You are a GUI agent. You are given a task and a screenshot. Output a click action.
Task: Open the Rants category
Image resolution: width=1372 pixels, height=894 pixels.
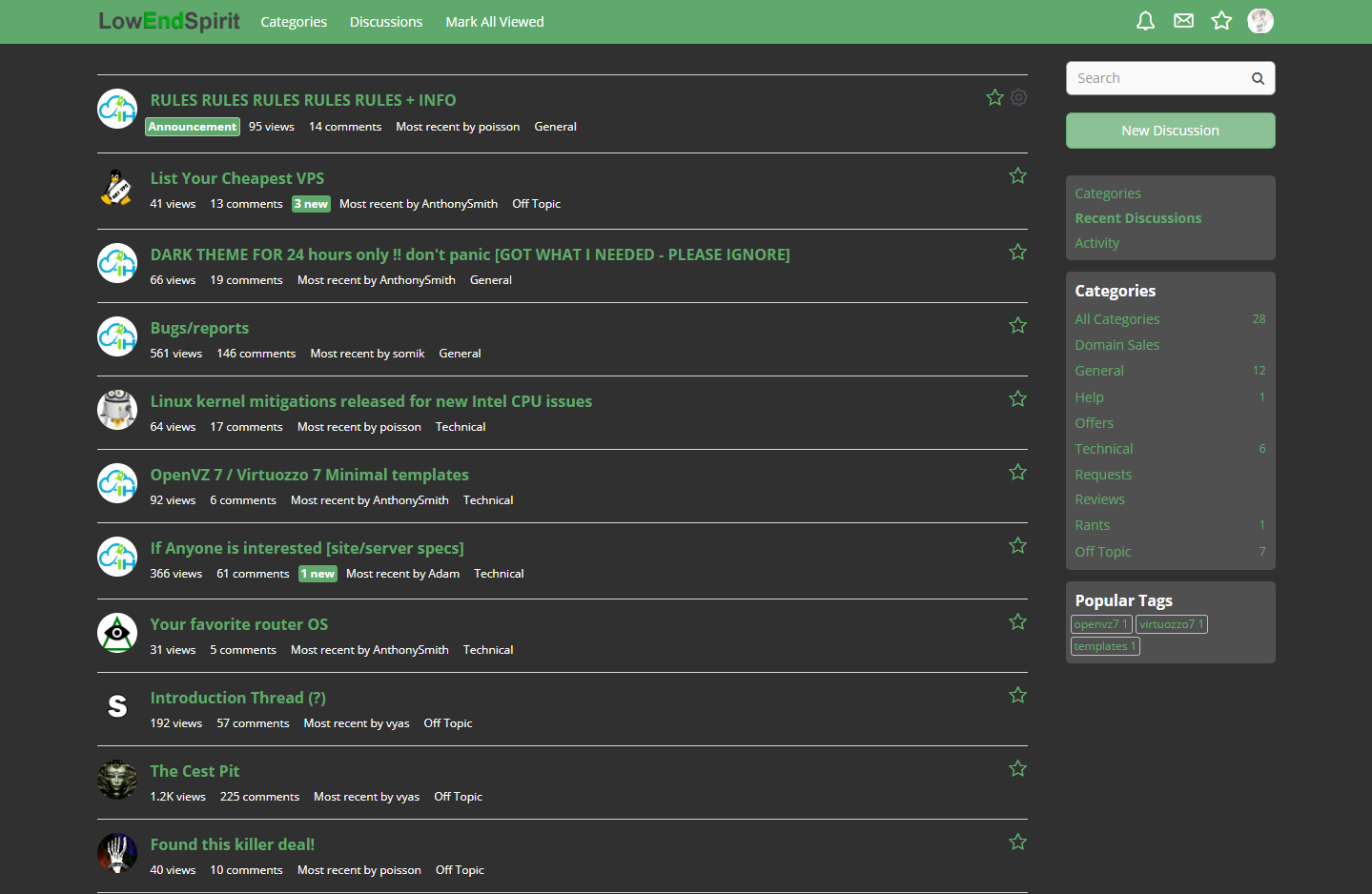(x=1092, y=525)
